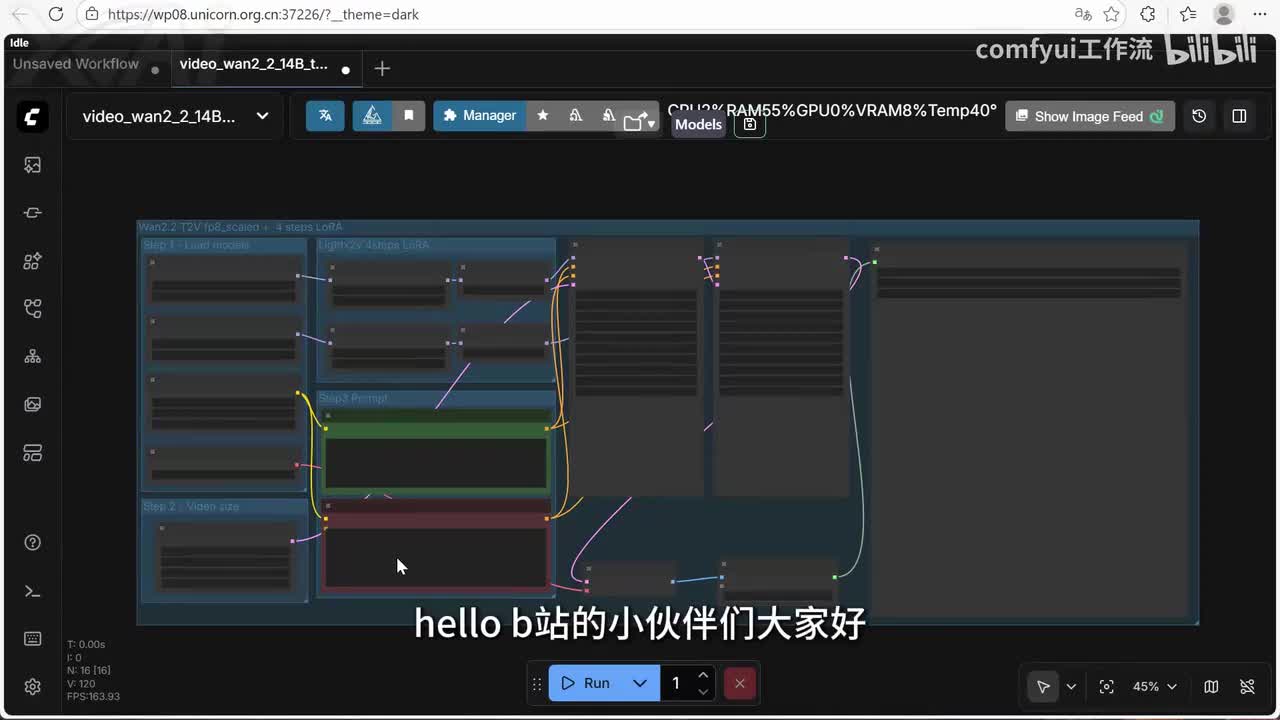Toggle the minimap icon
Screen dimensions: 1280x720
pos(1211,686)
